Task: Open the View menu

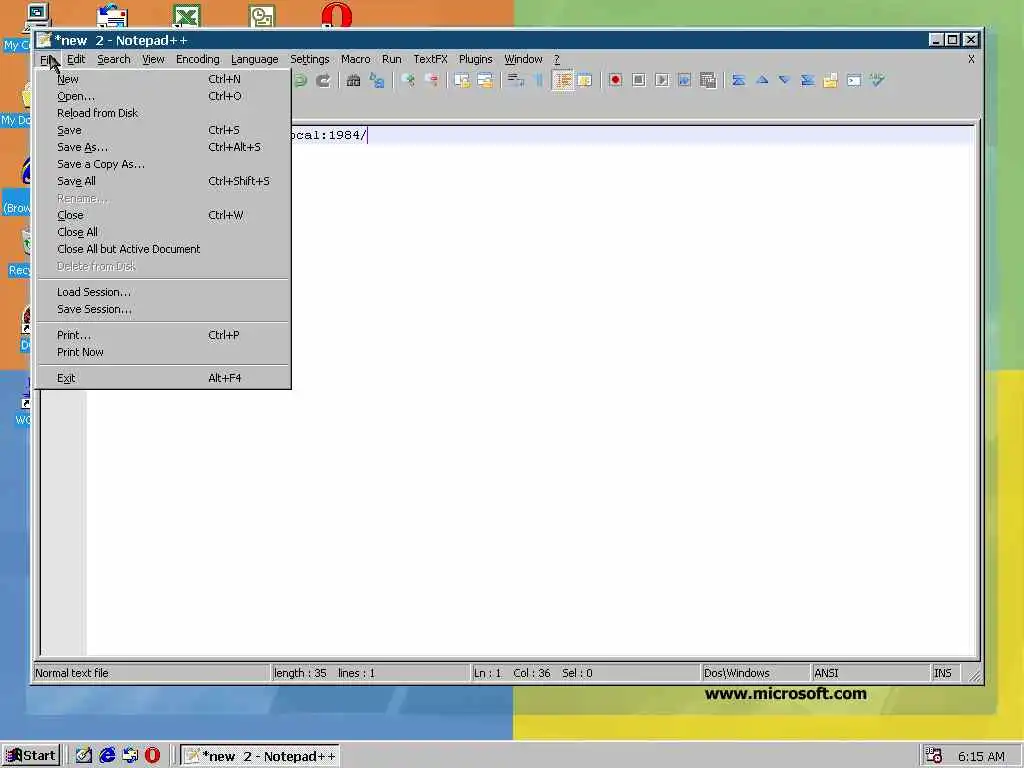Action: coord(153,59)
